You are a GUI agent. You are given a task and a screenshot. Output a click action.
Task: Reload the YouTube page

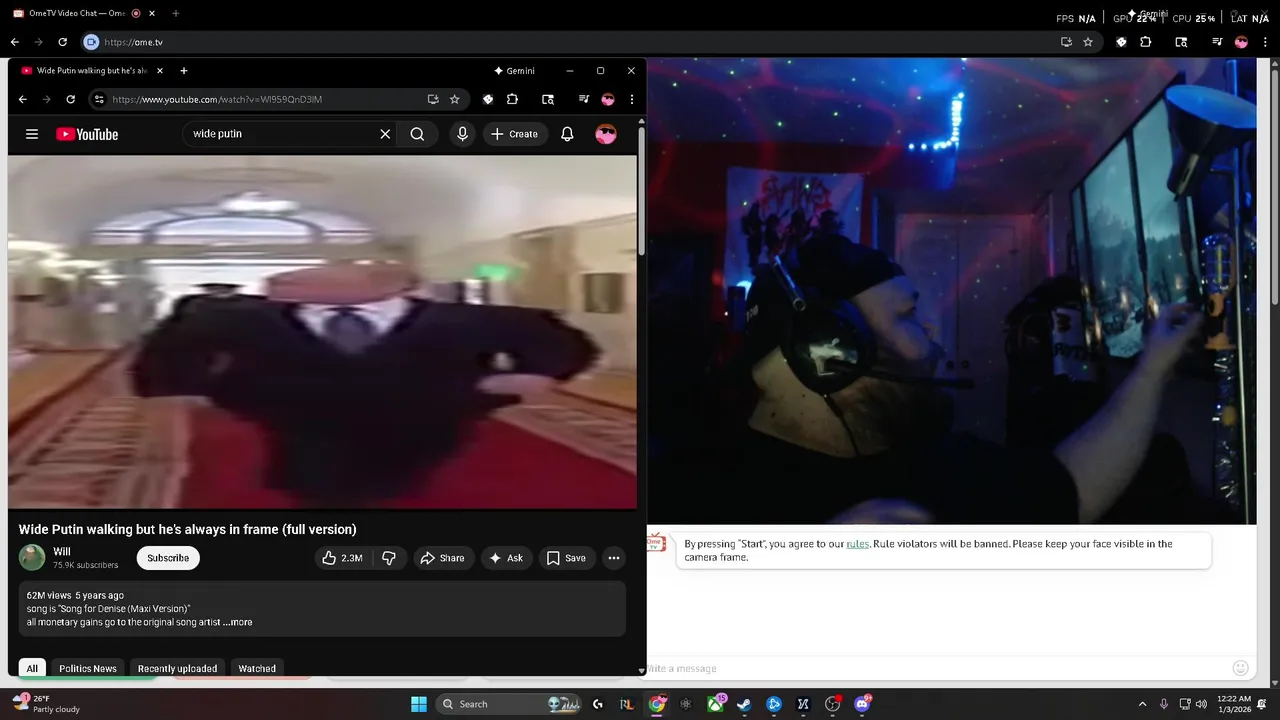click(x=70, y=99)
